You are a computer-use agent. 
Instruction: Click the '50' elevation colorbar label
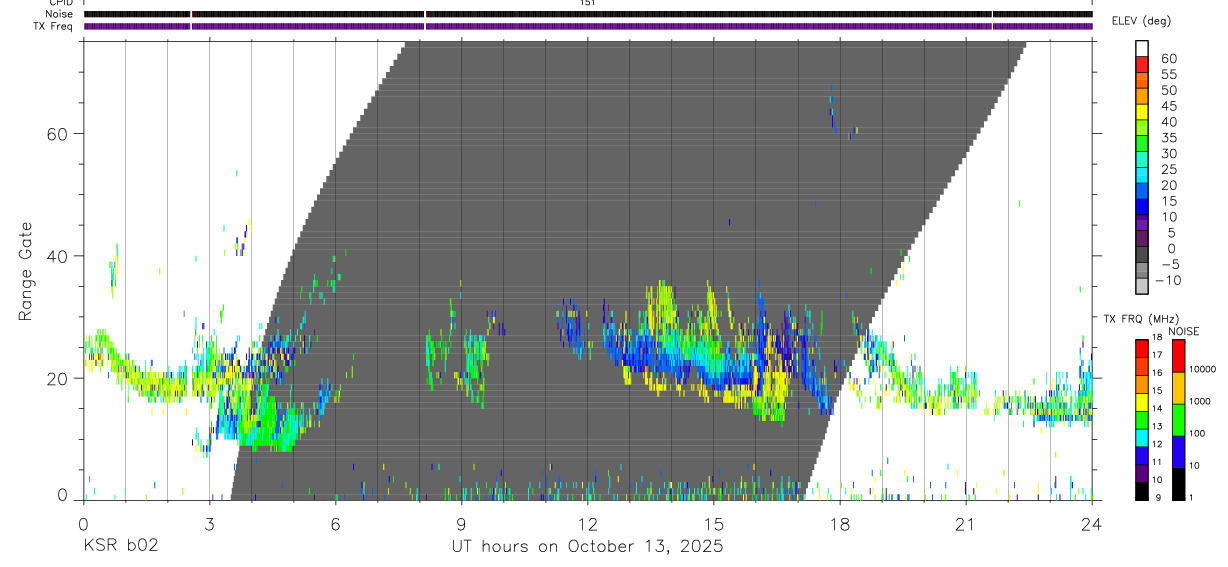(1169, 90)
